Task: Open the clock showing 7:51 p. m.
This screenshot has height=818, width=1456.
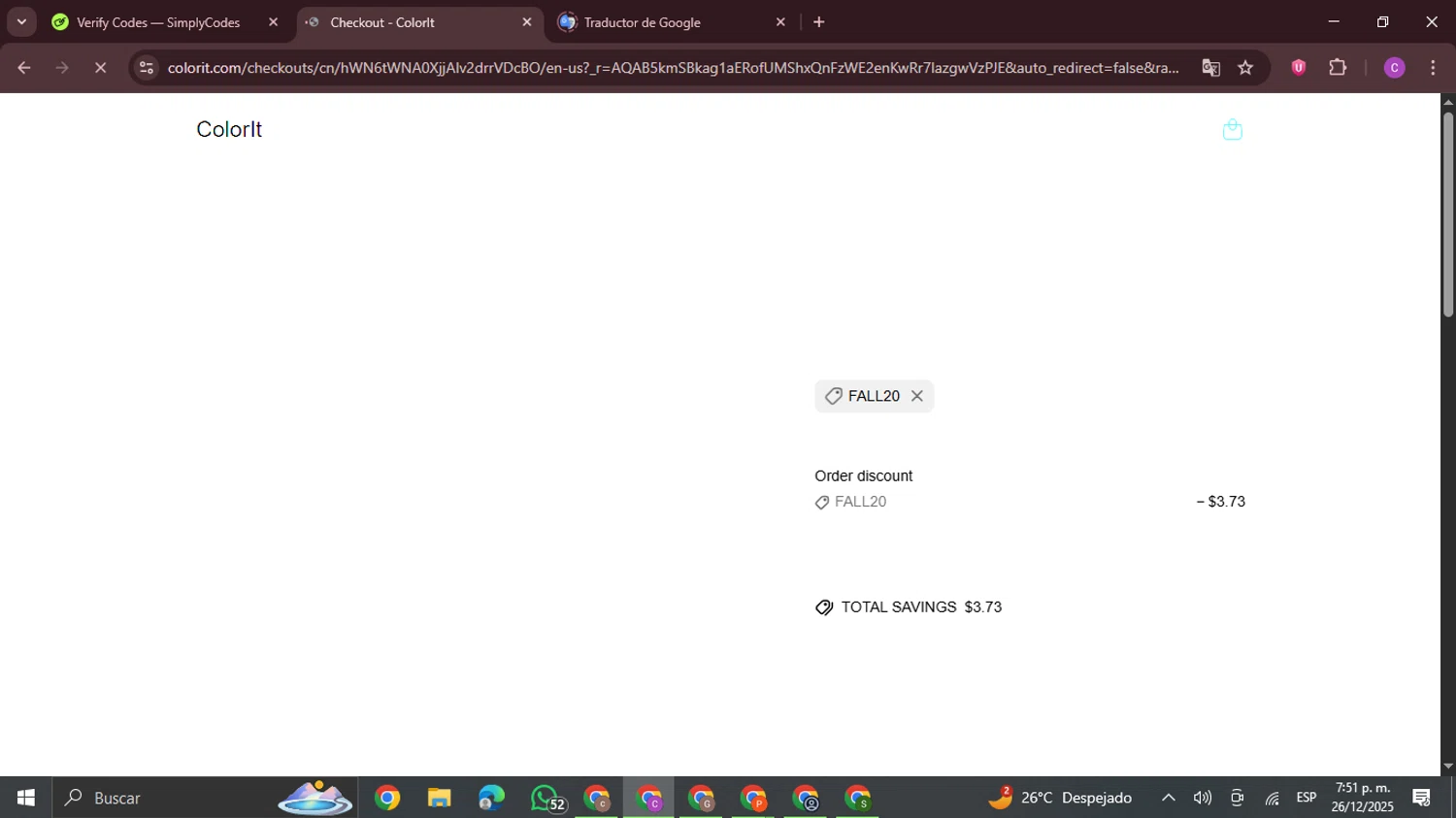Action: (x=1363, y=798)
